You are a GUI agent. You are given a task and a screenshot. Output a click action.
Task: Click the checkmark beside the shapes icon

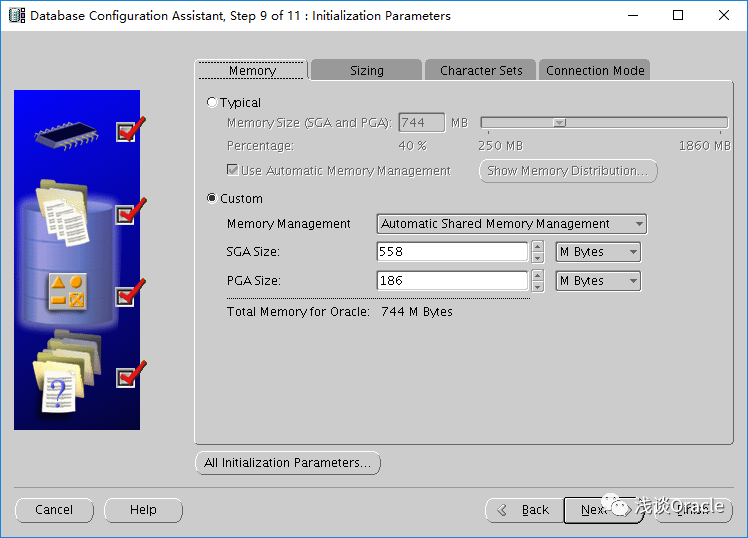point(131,293)
